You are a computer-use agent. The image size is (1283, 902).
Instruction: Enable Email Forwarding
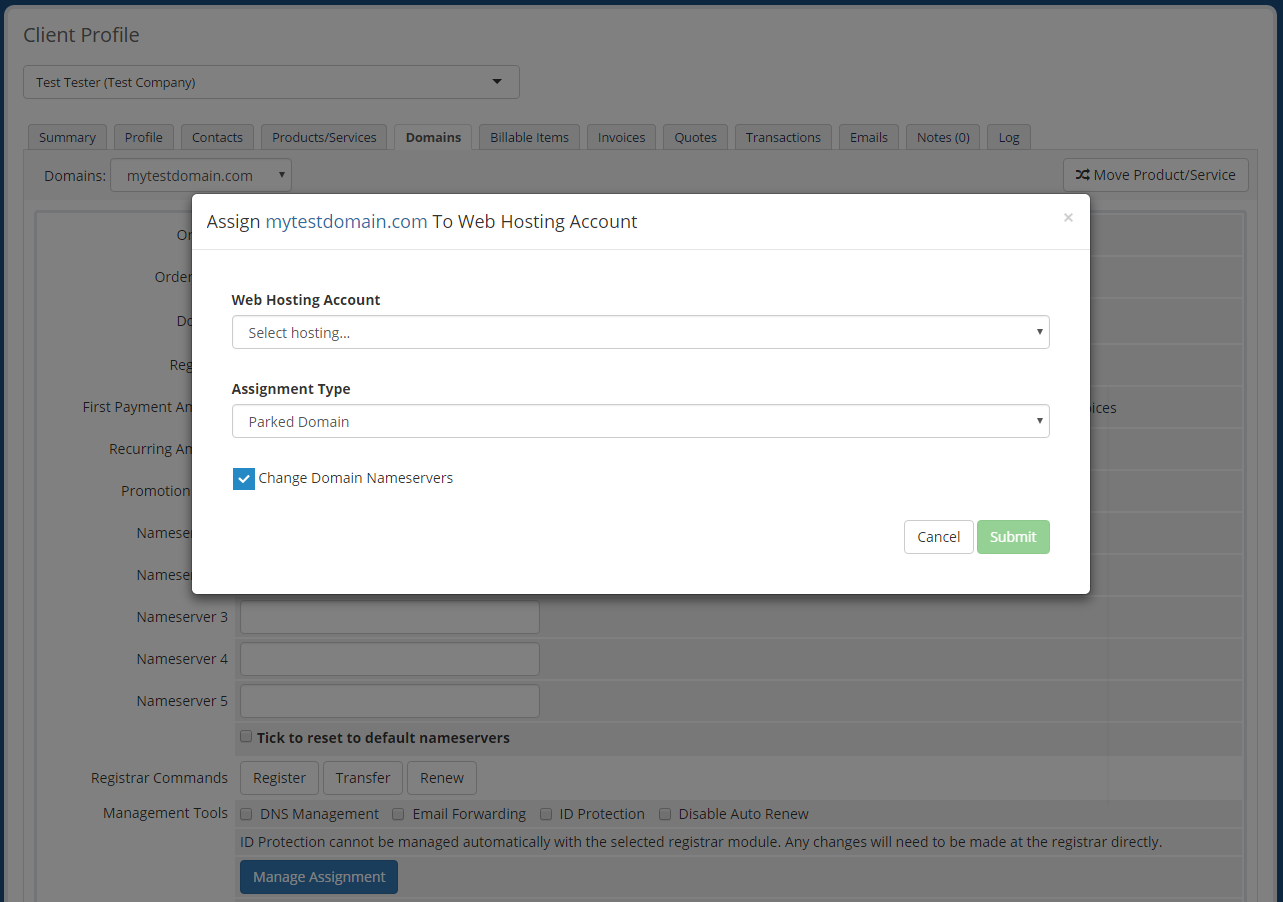pyautogui.click(x=398, y=814)
